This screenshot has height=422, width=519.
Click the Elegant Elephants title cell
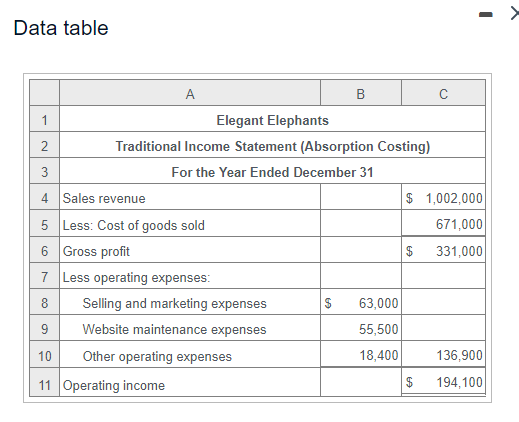coord(272,120)
